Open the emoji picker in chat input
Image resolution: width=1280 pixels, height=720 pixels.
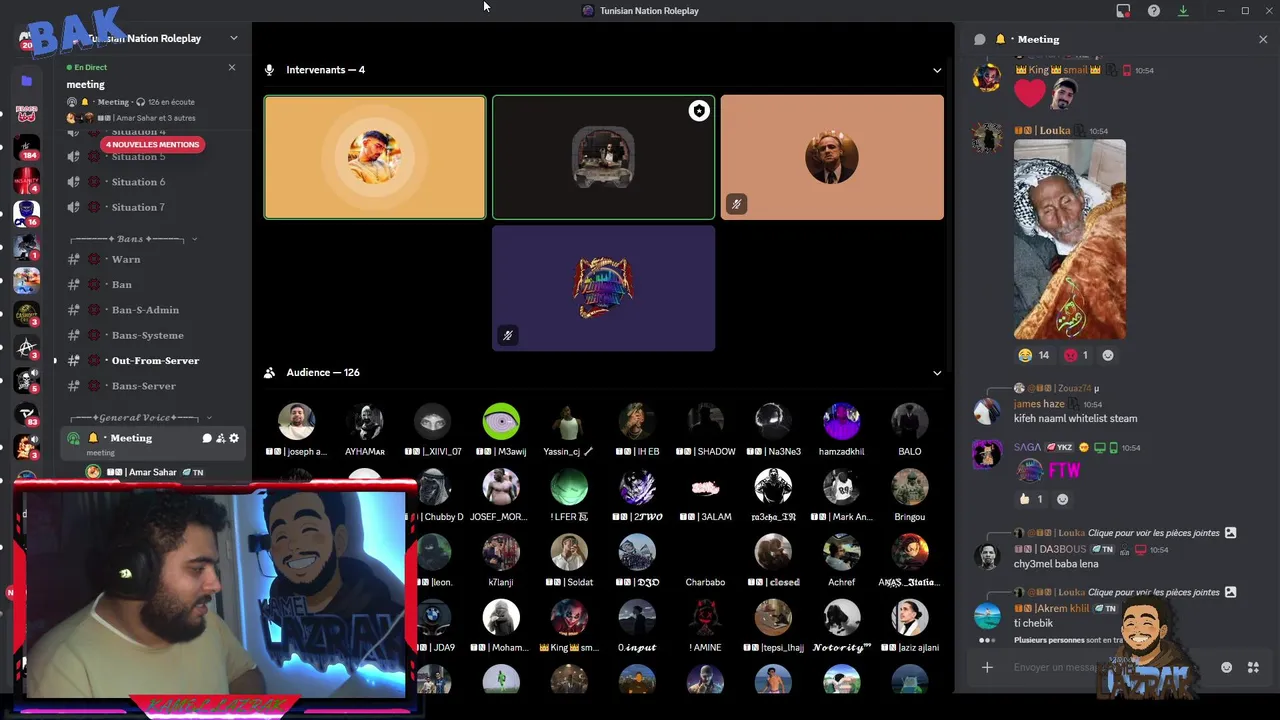coord(1226,667)
